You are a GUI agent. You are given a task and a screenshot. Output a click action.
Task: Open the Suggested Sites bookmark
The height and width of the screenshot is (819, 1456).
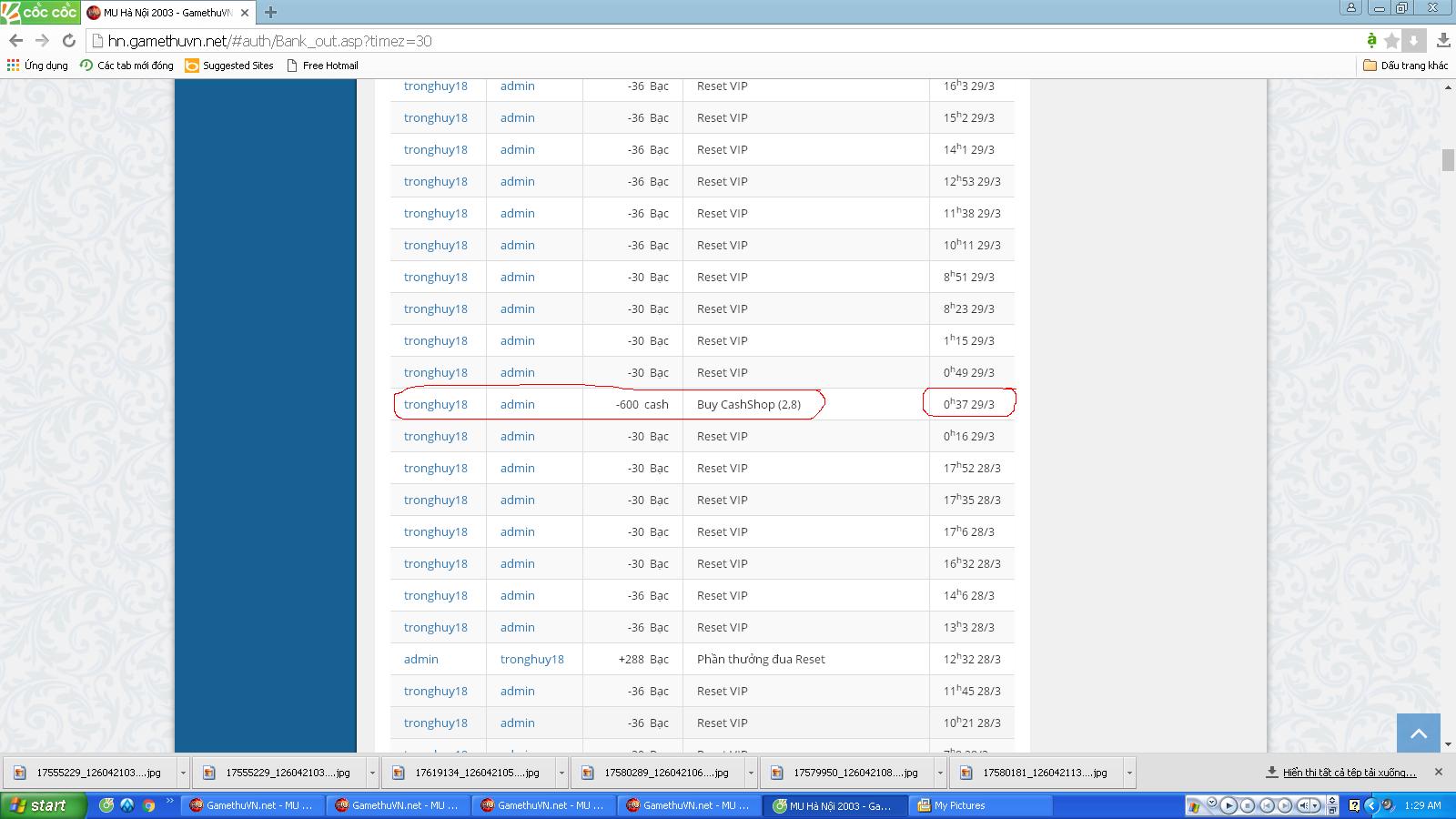point(229,66)
